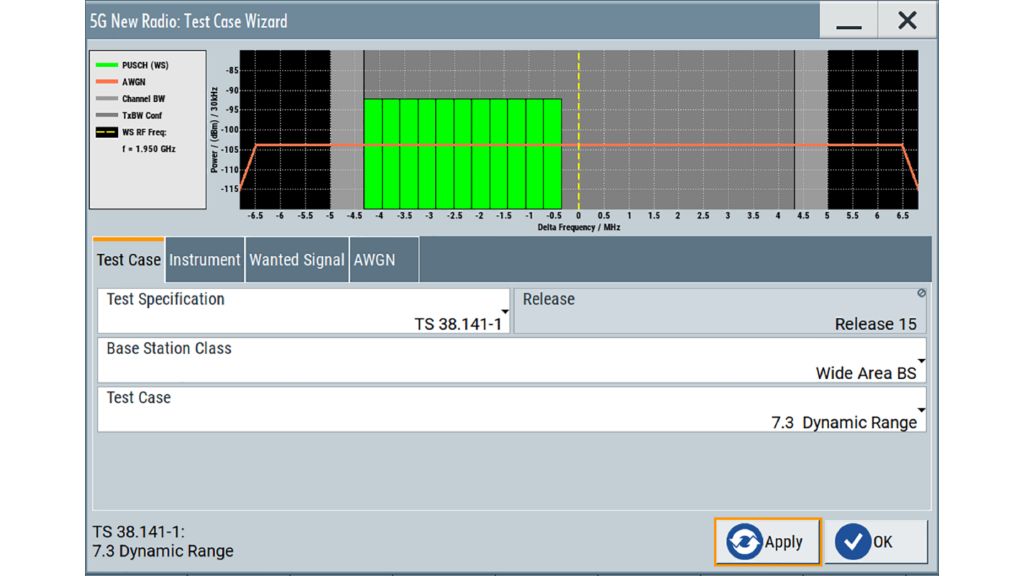Screen dimensions: 1024x576
Task: Select the AWGN tab
Action: pos(374,260)
